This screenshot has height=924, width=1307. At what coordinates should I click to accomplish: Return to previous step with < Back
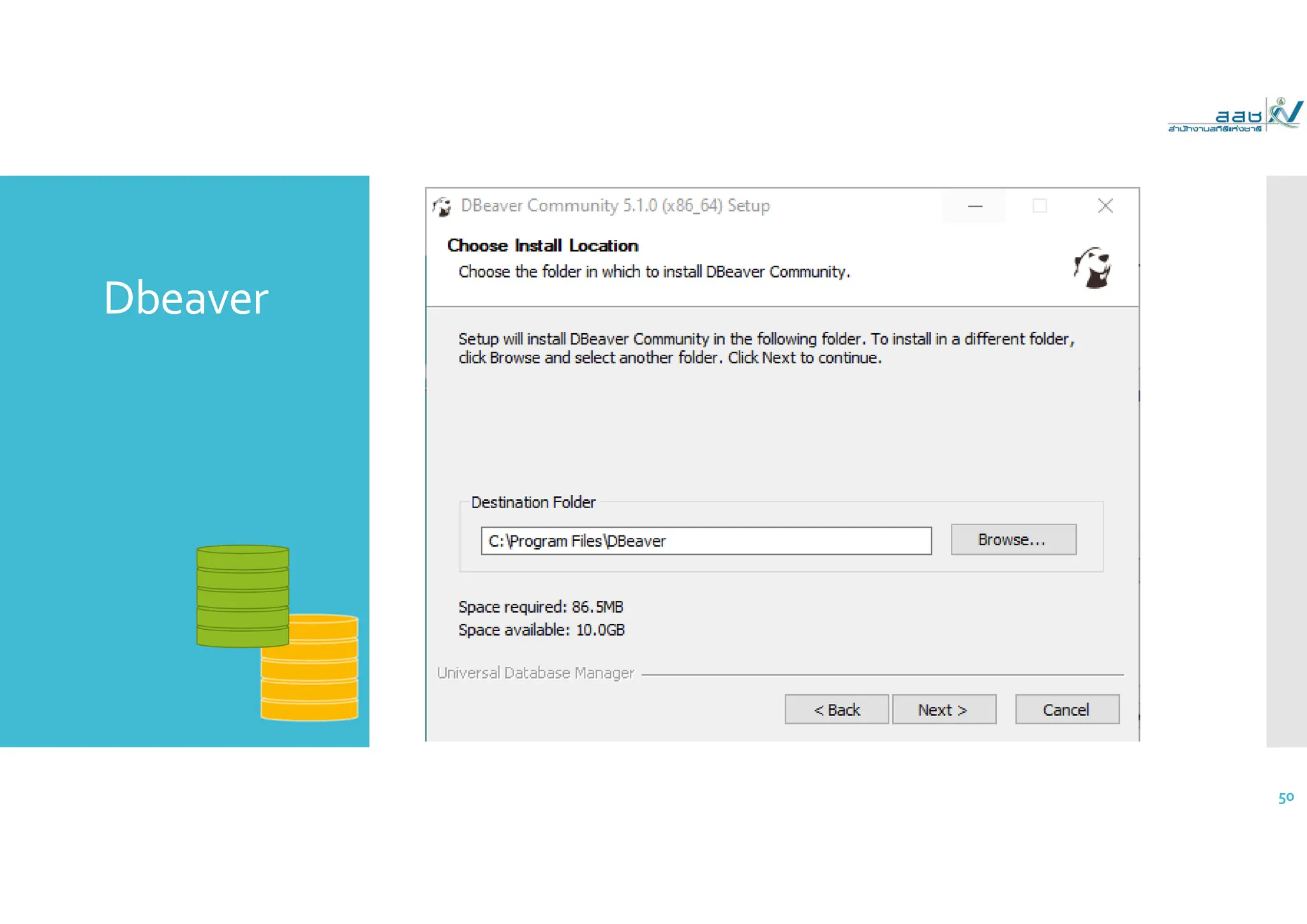[x=836, y=710]
